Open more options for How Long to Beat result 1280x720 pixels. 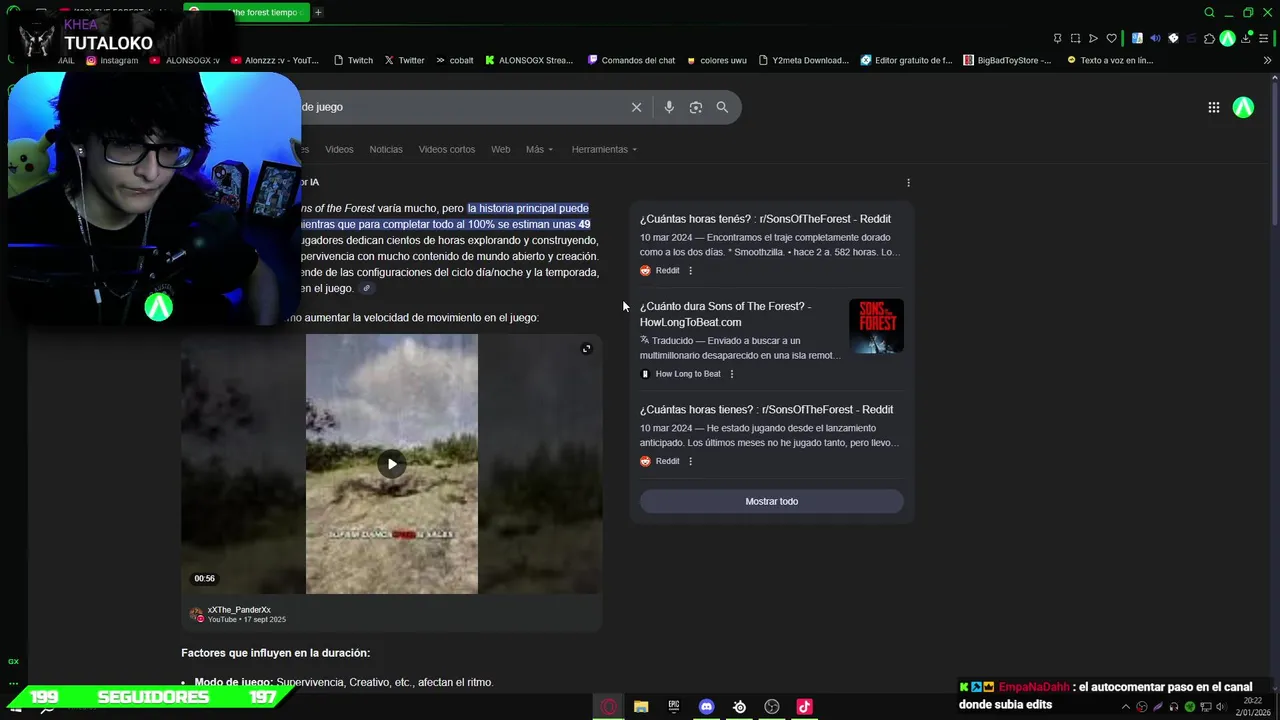pos(732,374)
